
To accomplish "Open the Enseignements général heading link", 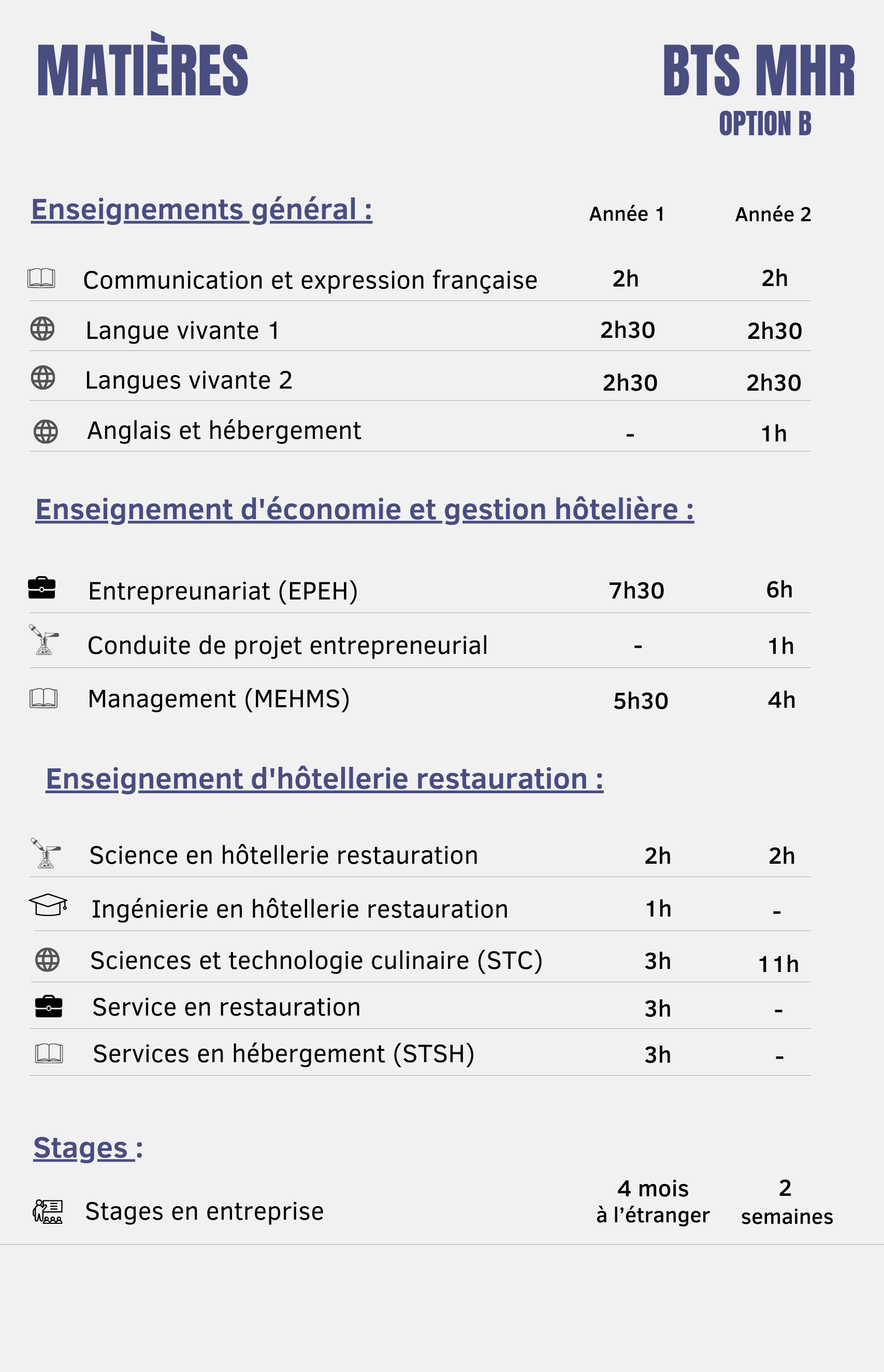I will tap(201, 210).
